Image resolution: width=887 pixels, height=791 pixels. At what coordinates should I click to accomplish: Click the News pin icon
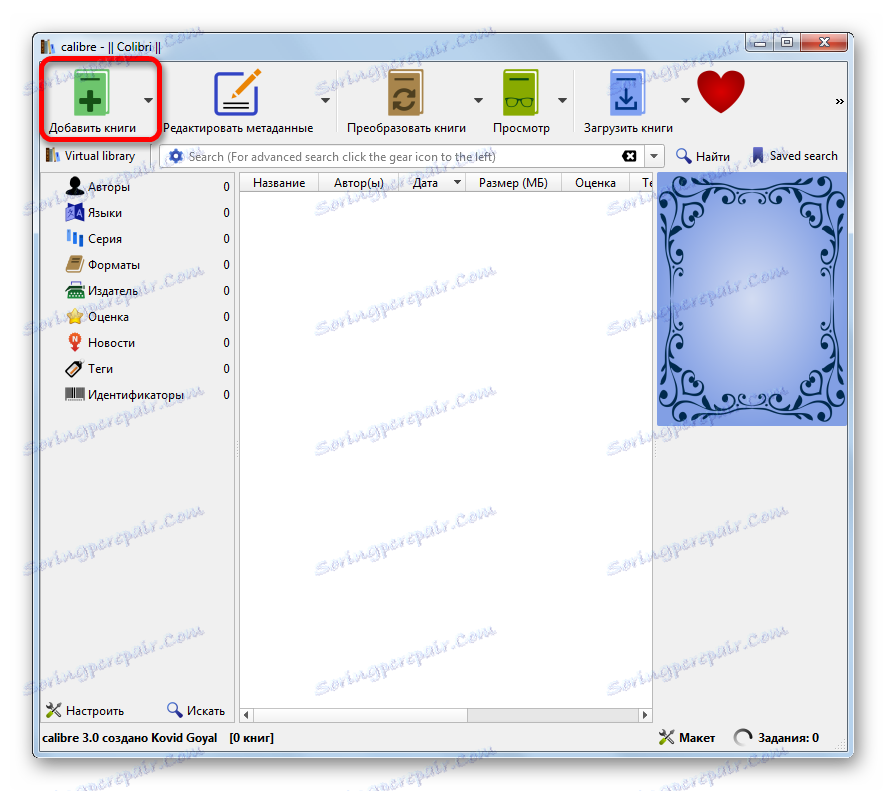coord(75,342)
